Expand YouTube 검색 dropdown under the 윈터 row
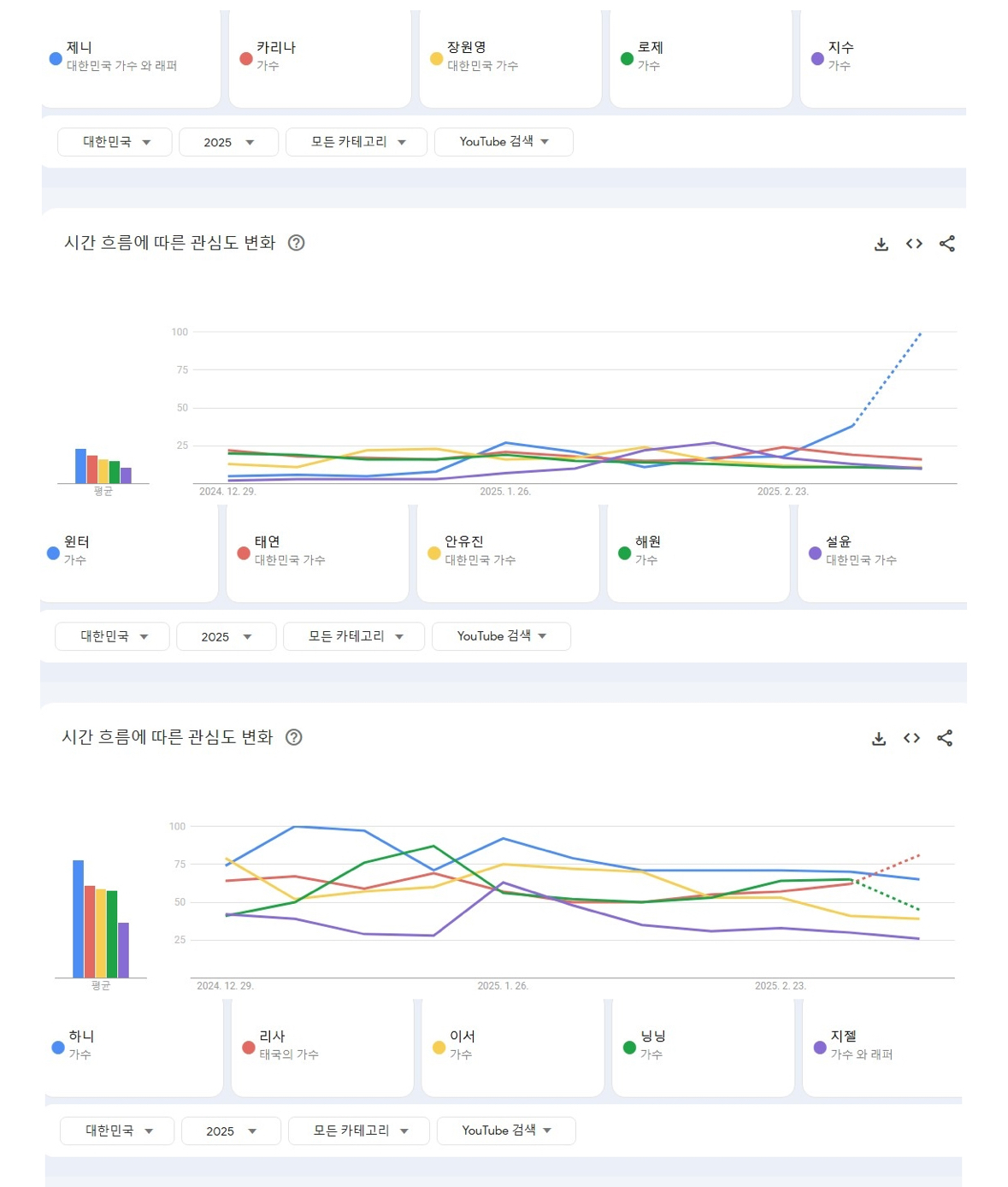This screenshot has width=1008, height=1187. pos(501,636)
